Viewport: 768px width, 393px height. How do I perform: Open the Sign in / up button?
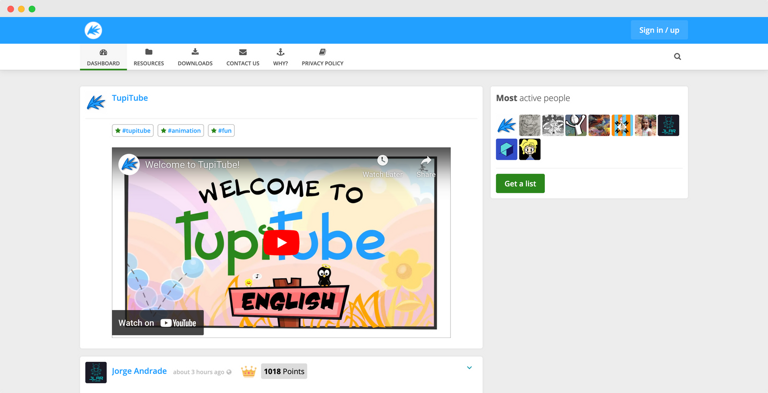[x=659, y=30]
